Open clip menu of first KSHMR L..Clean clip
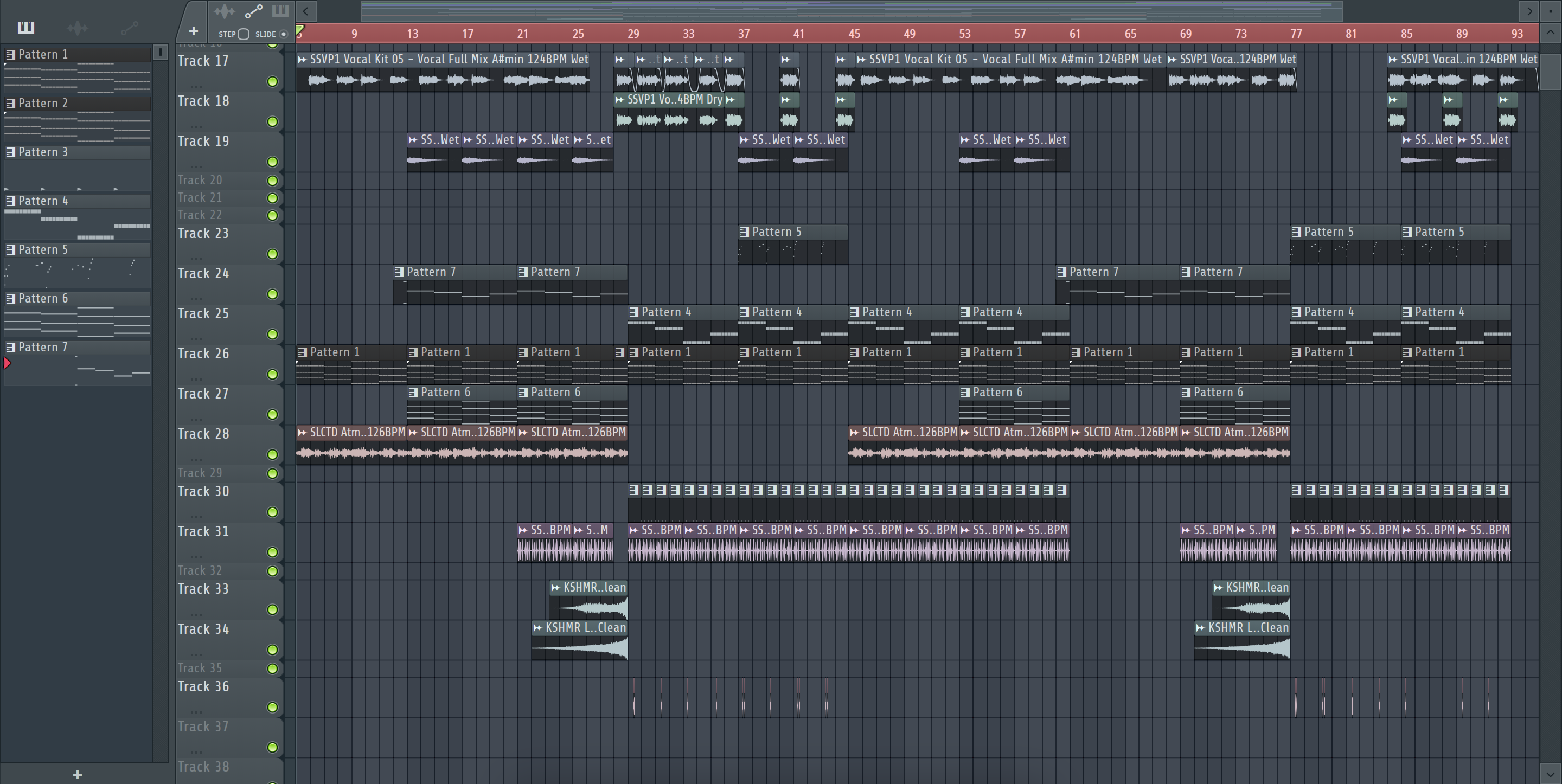The image size is (1562, 784). click(x=537, y=628)
